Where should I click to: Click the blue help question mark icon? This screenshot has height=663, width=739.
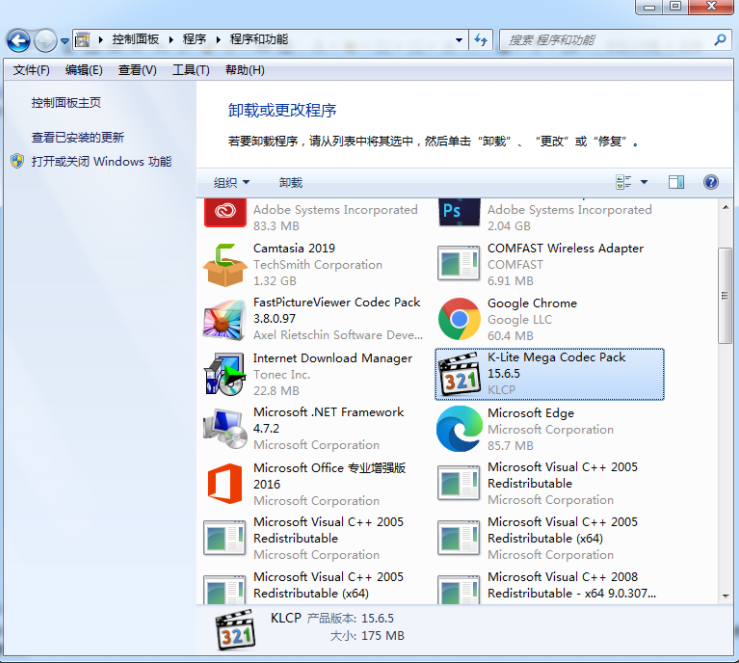click(711, 182)
